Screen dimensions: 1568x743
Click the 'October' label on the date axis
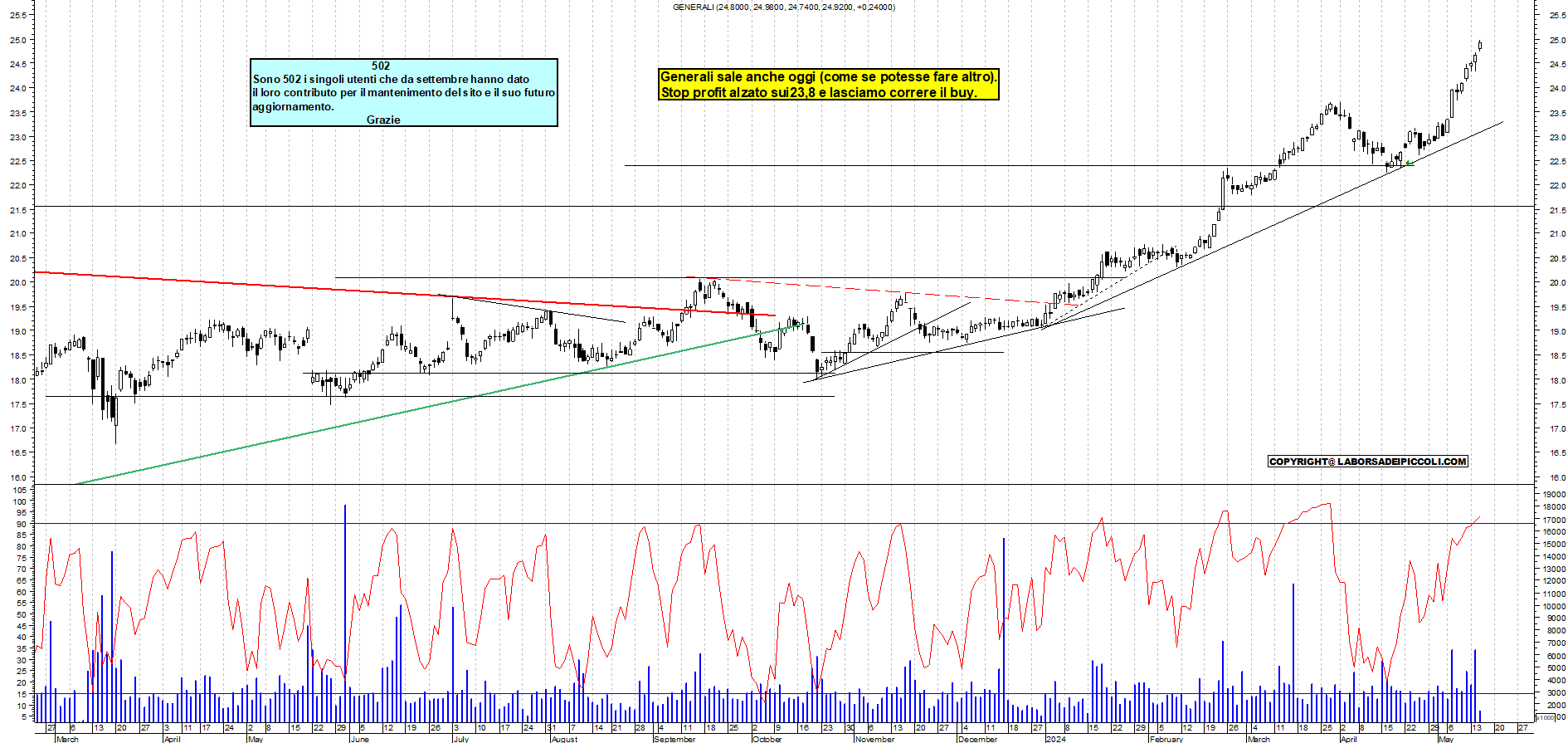pyautogui.click(x=767, y=739)
